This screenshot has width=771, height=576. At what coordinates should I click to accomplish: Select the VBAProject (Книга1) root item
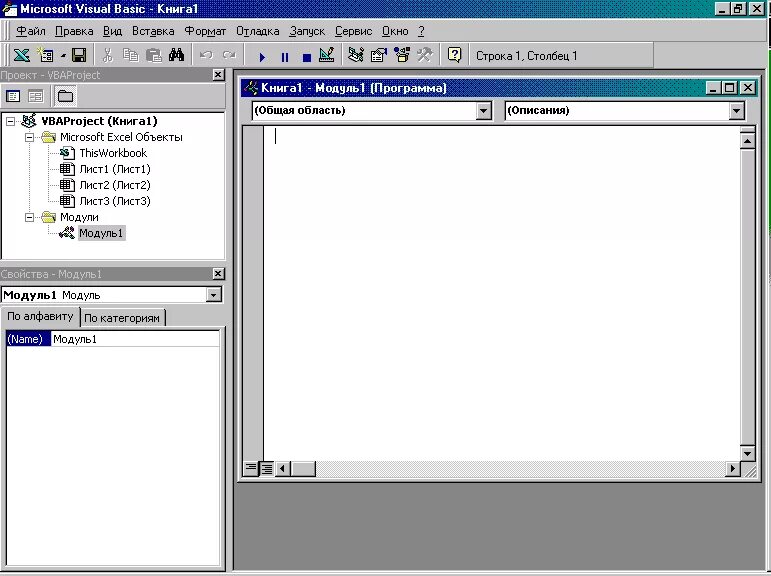coord(99,121)
